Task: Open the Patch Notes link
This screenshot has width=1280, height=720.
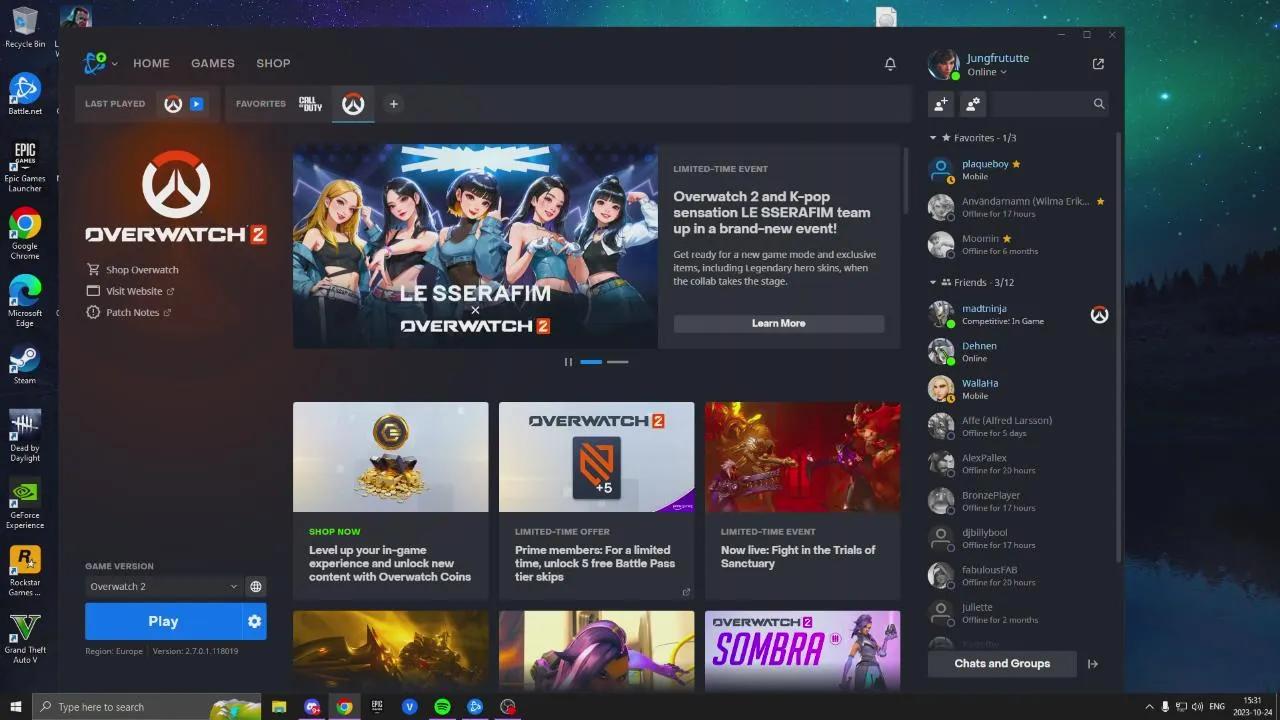Action: pos(132,313)
